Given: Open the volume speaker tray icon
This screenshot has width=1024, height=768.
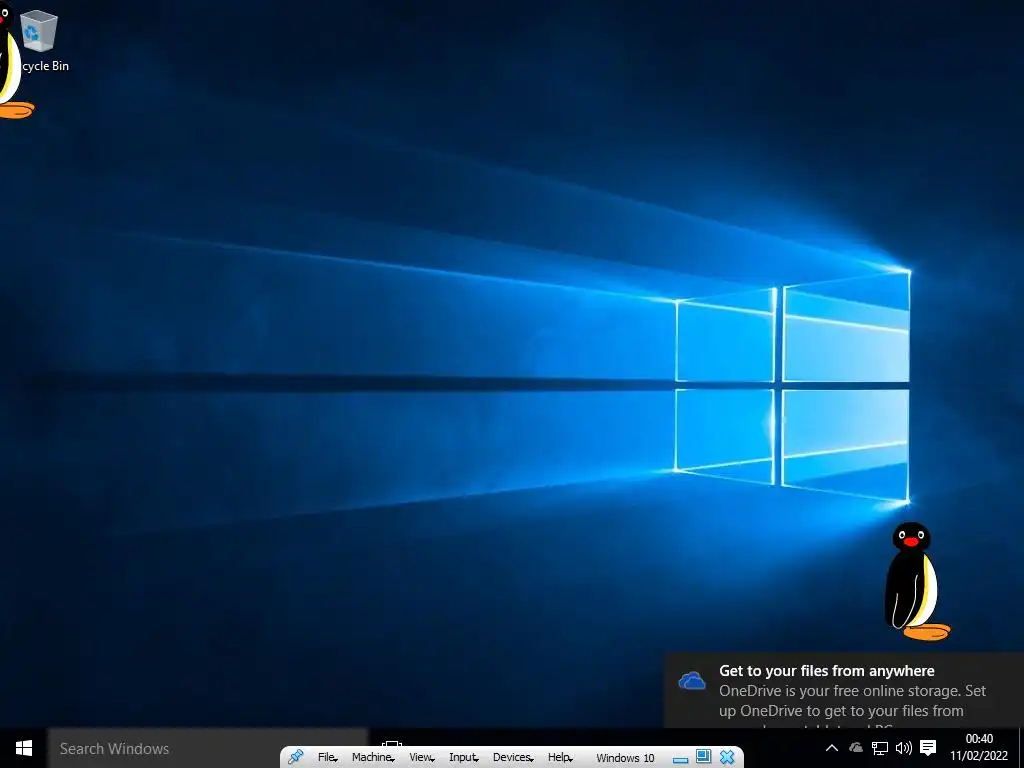Looking at the screenshot, I should (904, 748).
